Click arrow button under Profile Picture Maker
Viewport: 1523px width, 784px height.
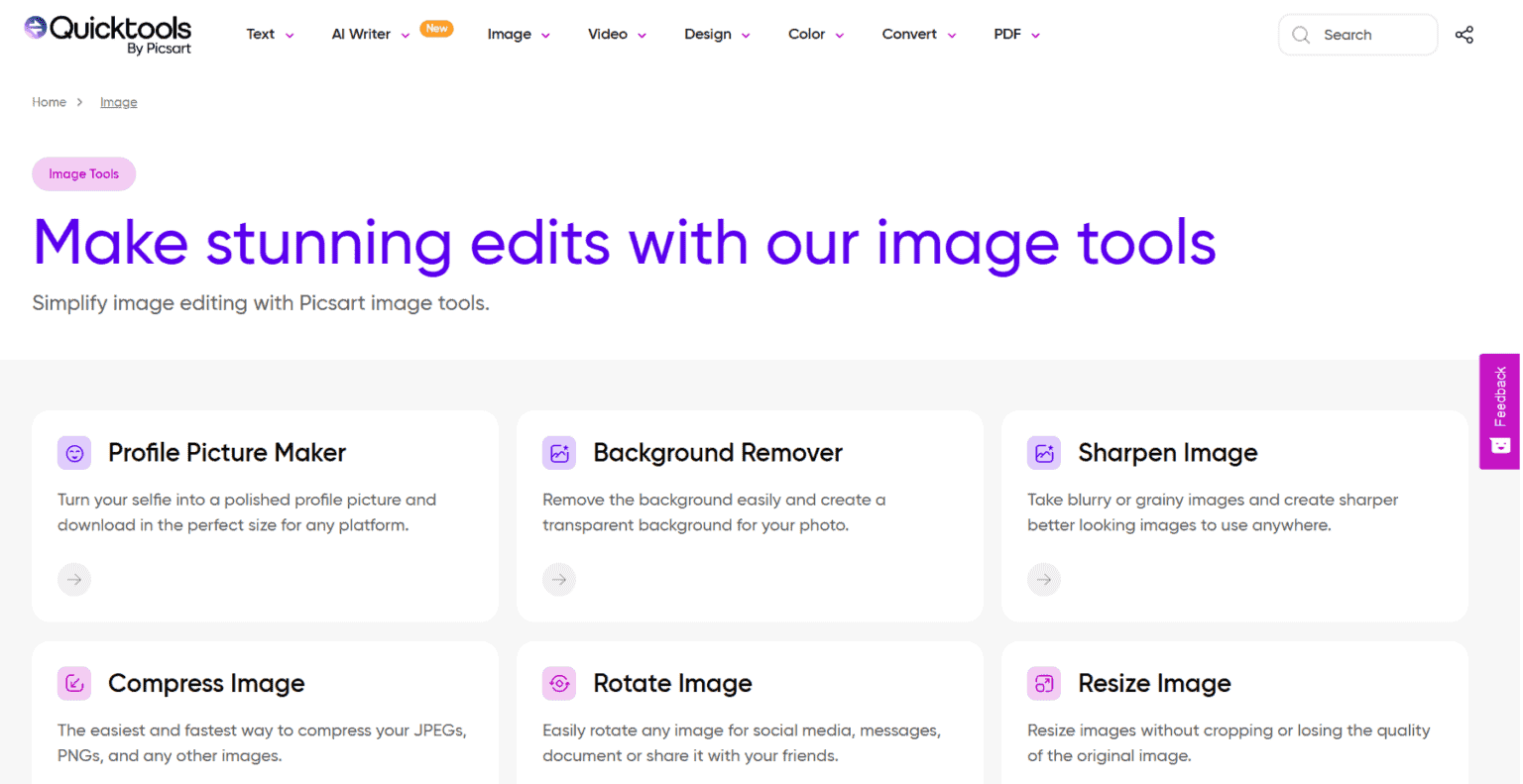[x=74, y=579]
